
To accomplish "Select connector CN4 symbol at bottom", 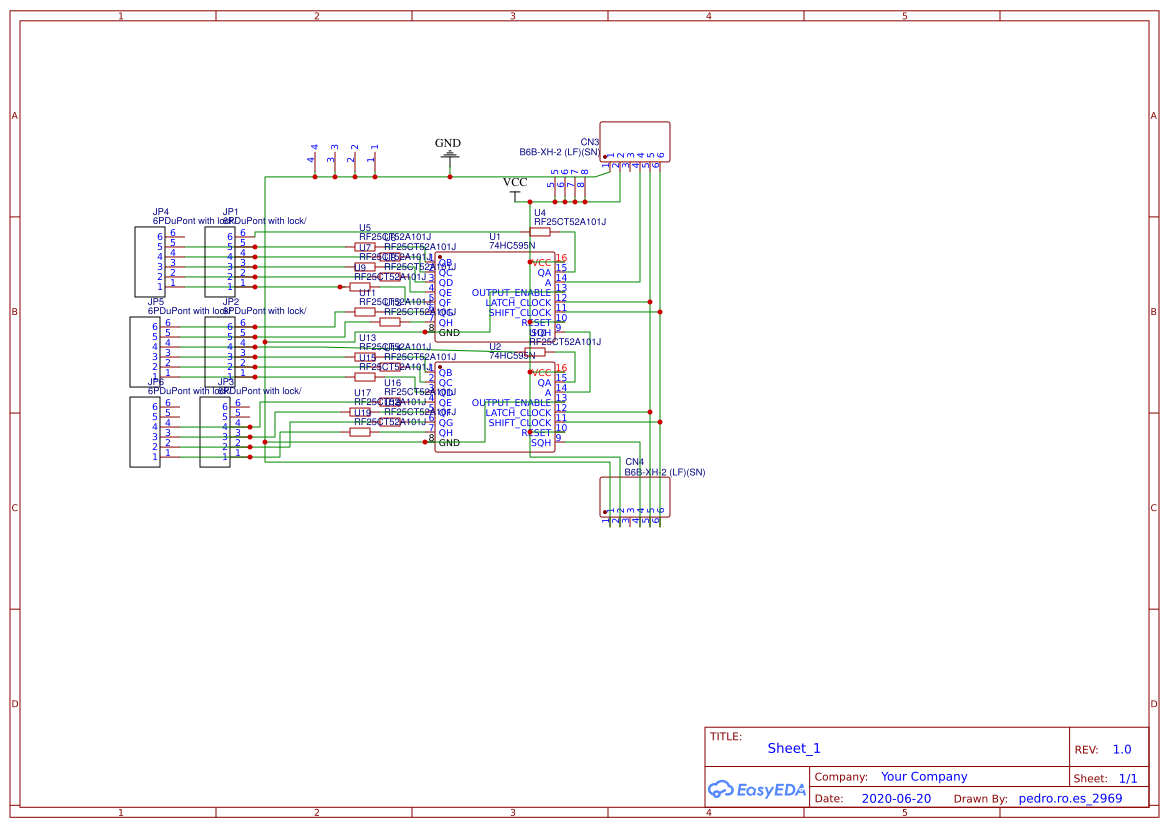I will 634,498.
